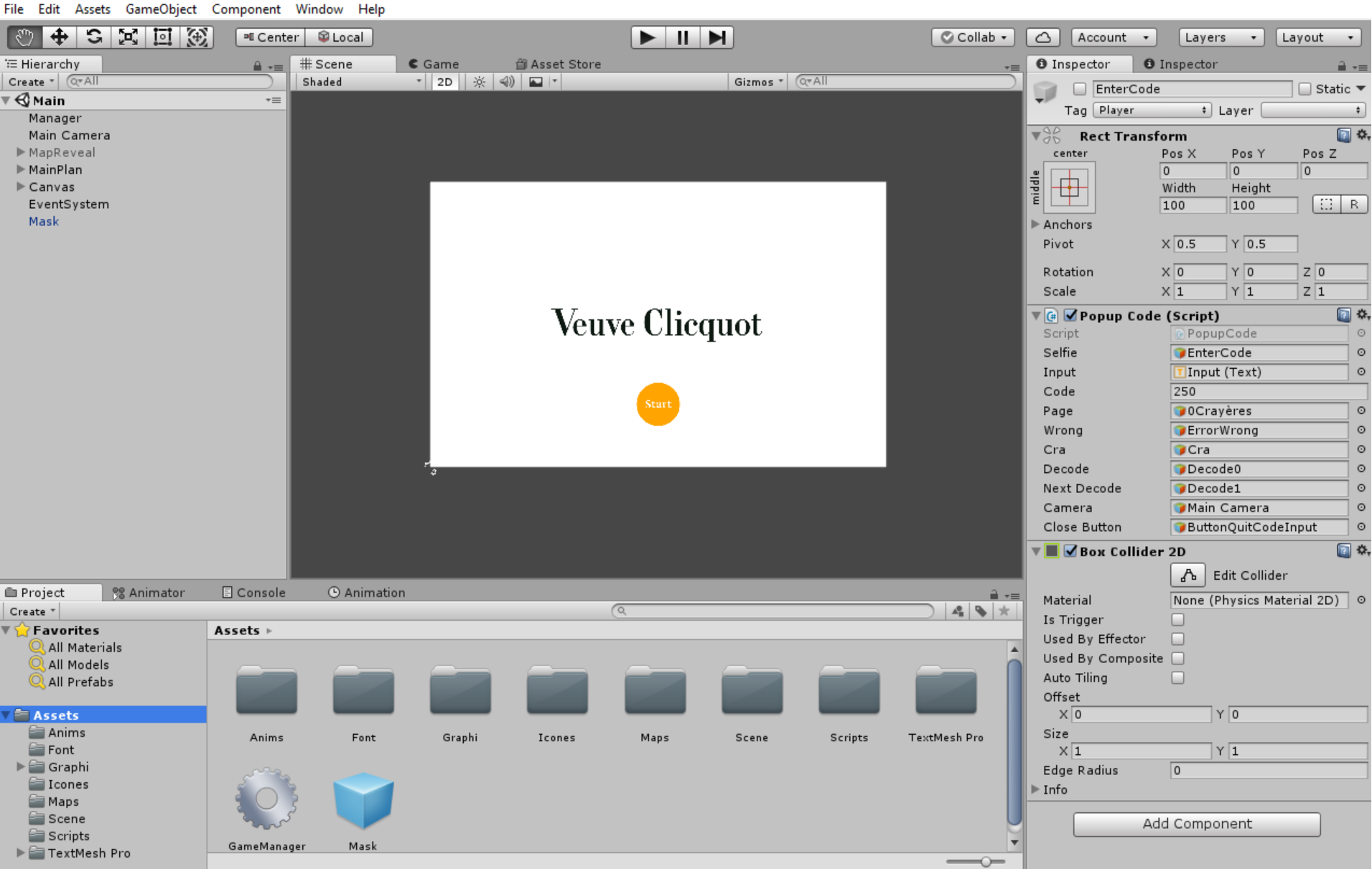Pick object for Selfie field
This screenshot has width=1372, height=869.
point(1361,352)
